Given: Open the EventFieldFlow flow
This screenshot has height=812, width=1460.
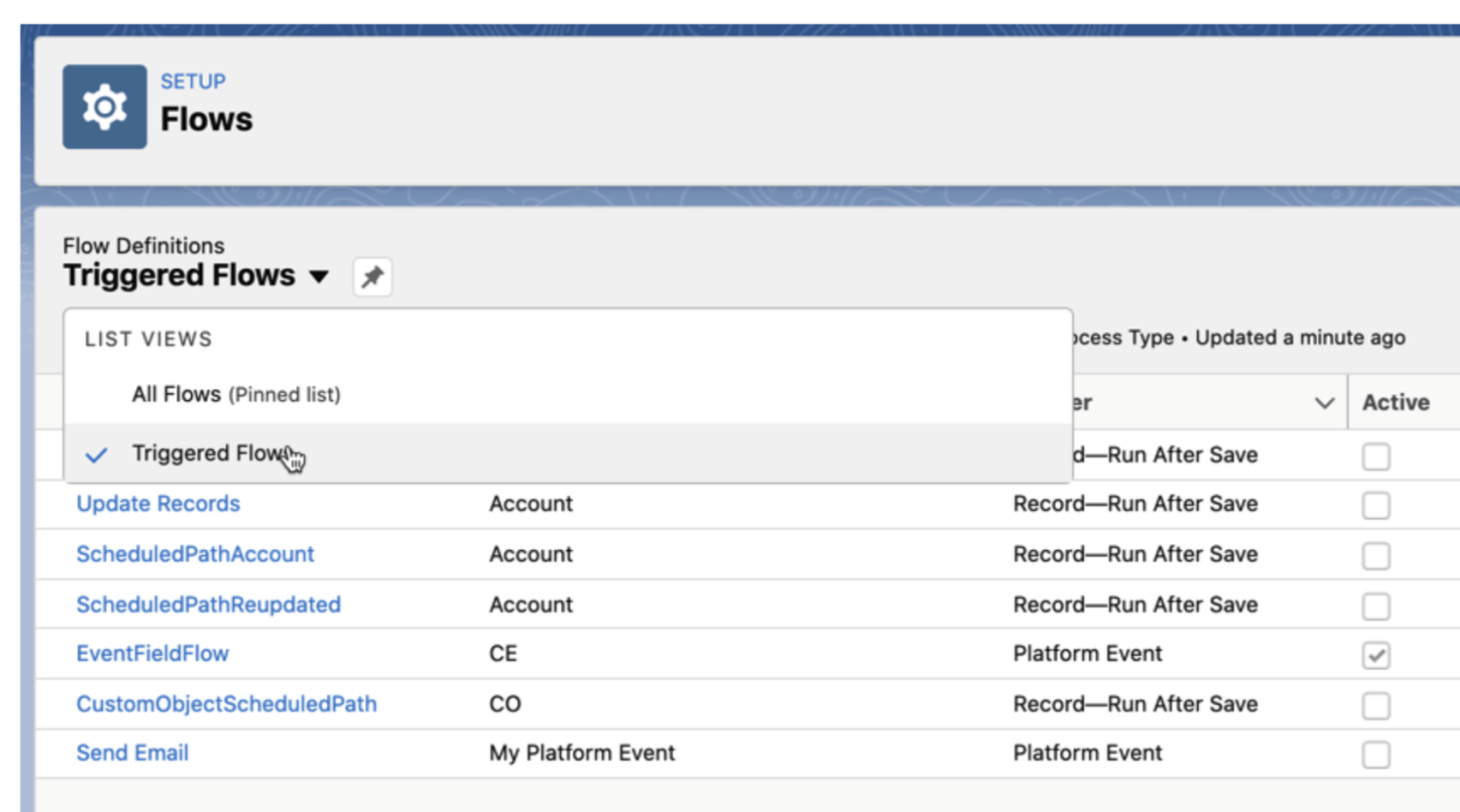Looking at the screenshot, I should [x=152, y=653].
